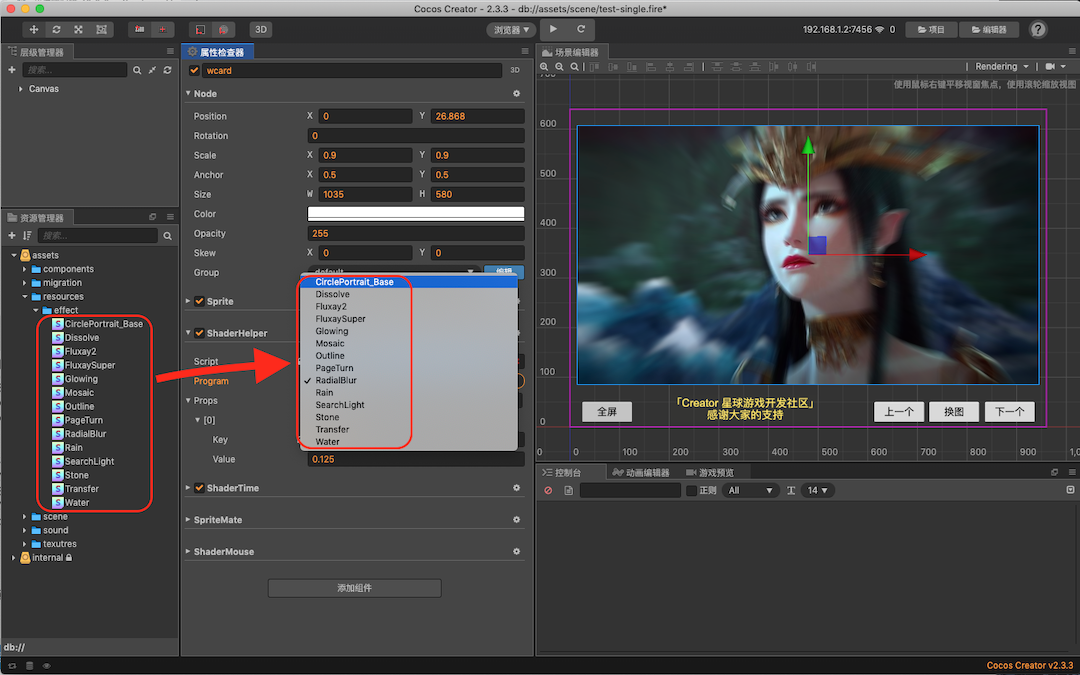Open the white Color swatch picker

pyautogui.click(x=415, y=214)
